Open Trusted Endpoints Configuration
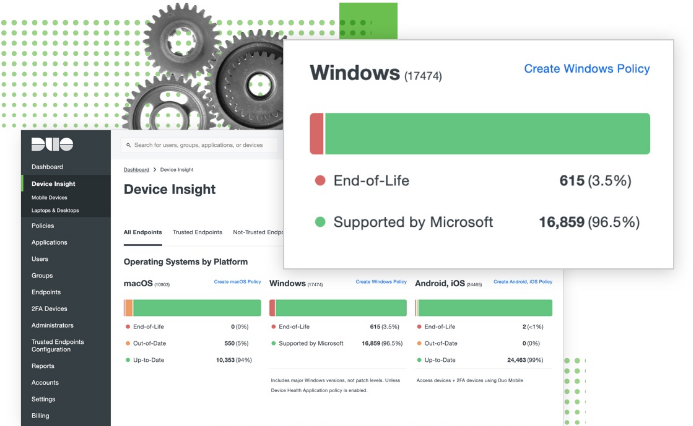This screenshot has height=426, width=693. pos(57,346)
